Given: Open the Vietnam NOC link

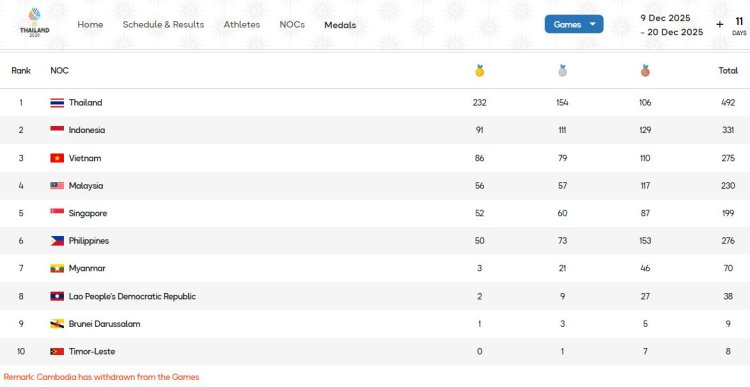Looking at the screenshot, I should 85,158.
